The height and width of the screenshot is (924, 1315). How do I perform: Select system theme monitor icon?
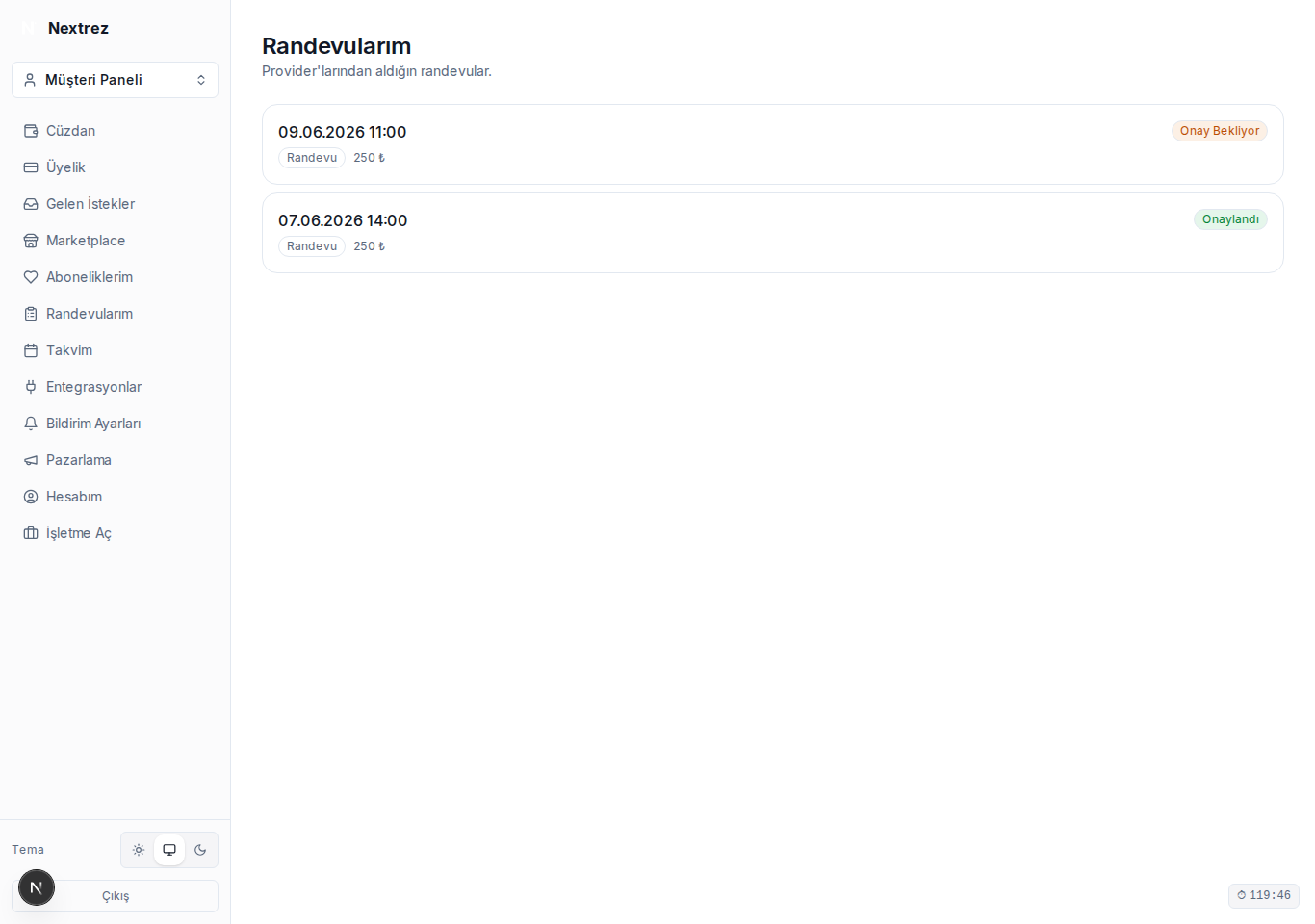point(169,850)
